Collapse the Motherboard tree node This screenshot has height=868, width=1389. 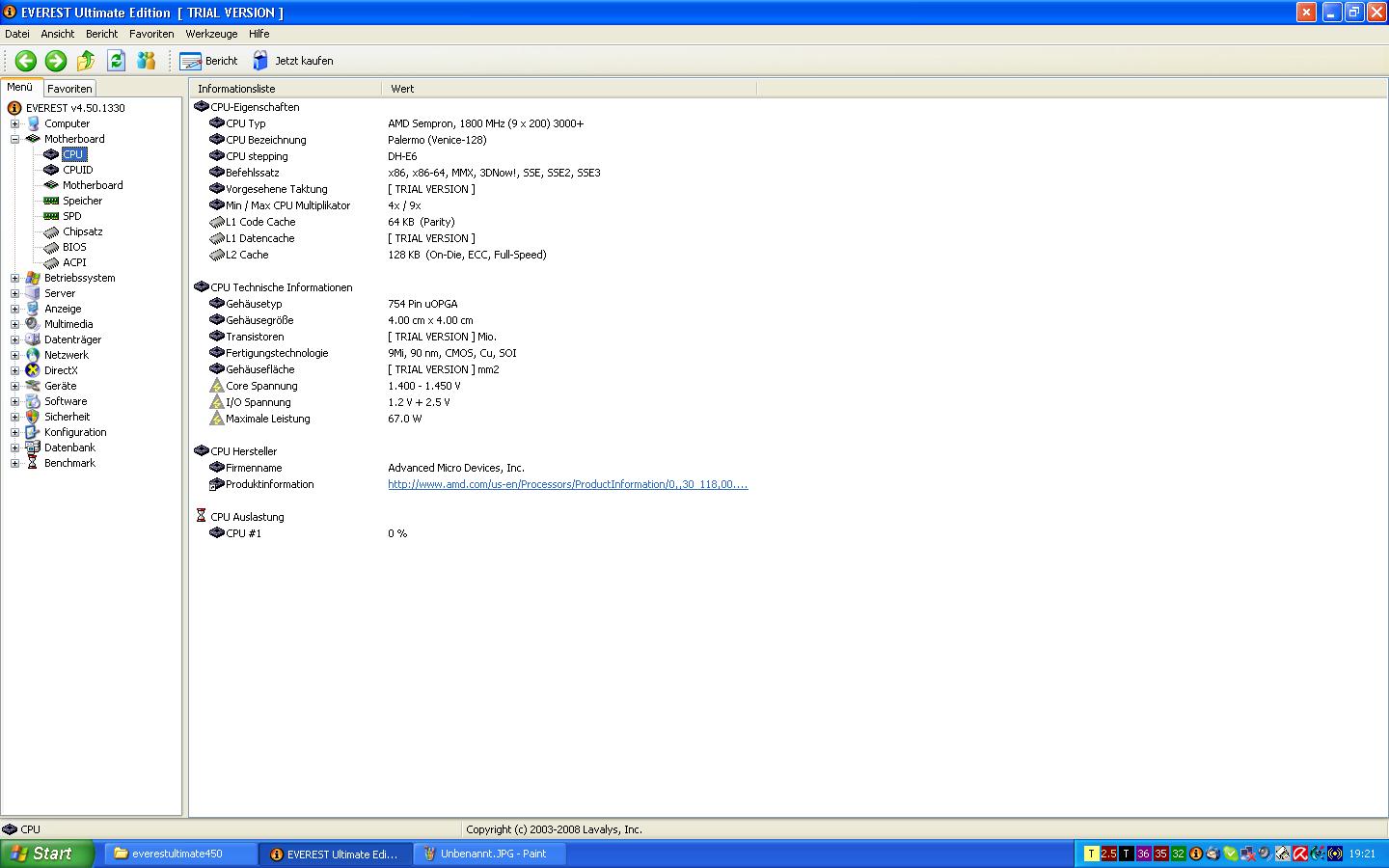pyautogui.click(x=14, y=139)
